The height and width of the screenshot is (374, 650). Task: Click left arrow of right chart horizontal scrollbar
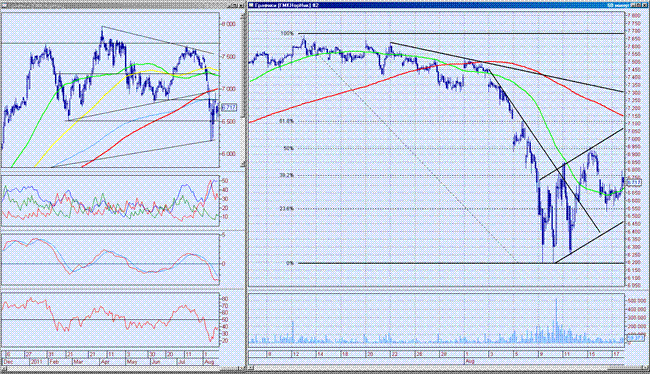[251, 368]
